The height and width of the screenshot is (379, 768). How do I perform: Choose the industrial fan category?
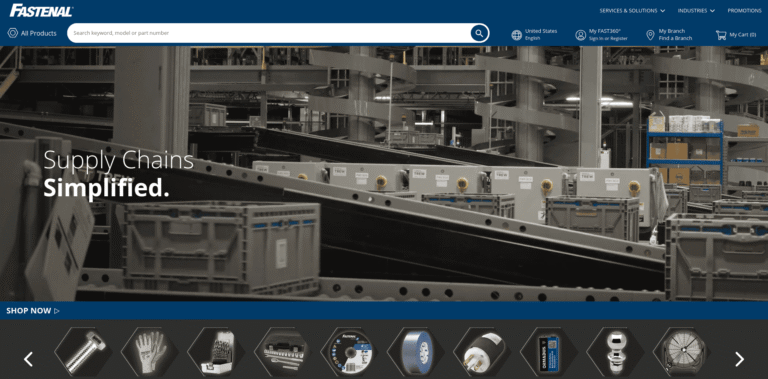coord(682,352)
